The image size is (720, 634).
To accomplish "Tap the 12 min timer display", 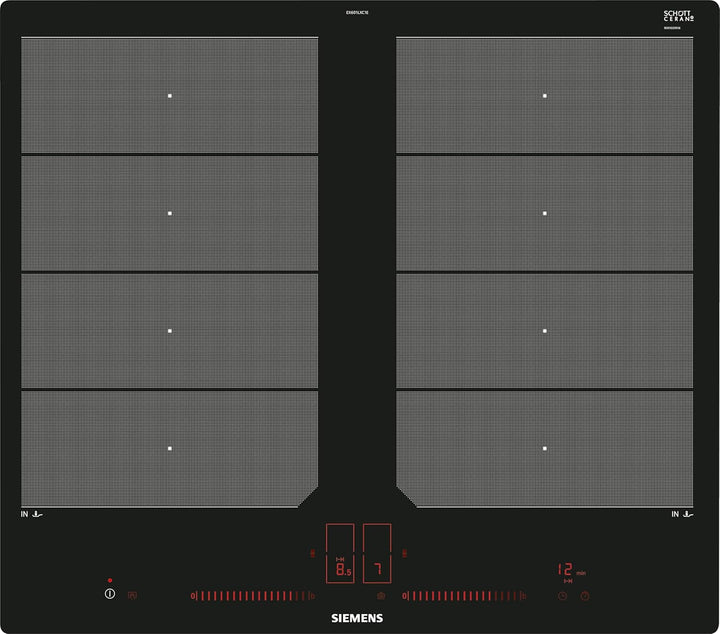I will point(568,570).
